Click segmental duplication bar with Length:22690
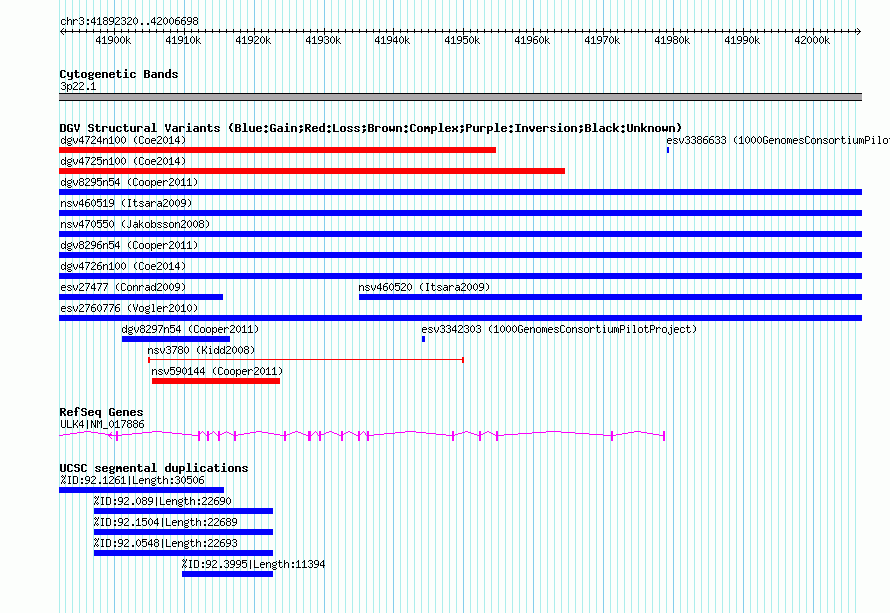This screenshot has width=890, height=613. [x=183, y=511]
